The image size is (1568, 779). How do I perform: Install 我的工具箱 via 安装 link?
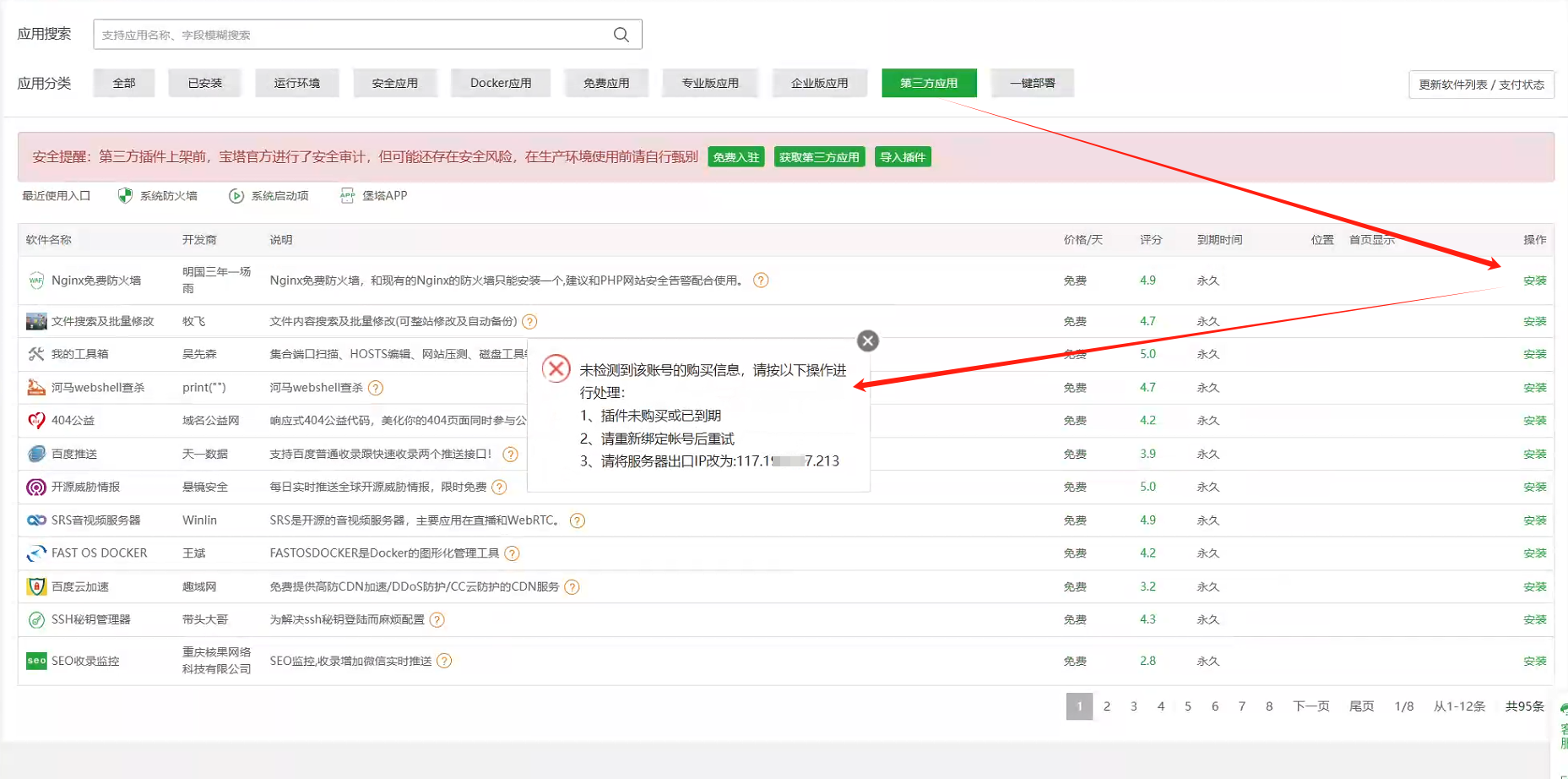pos(1534,354)
